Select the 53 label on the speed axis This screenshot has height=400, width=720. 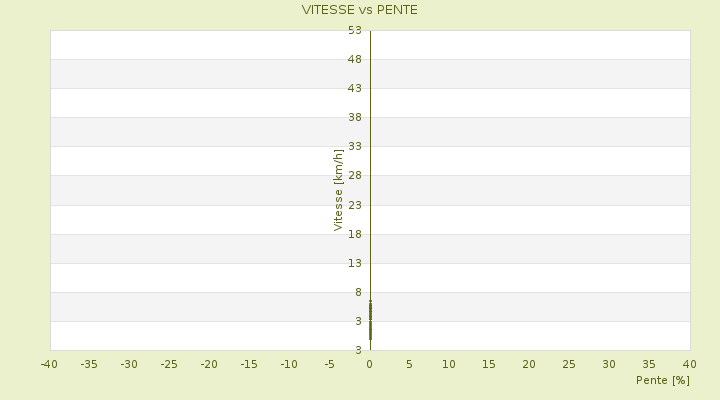pyautogui.click(x=354, y=31)
